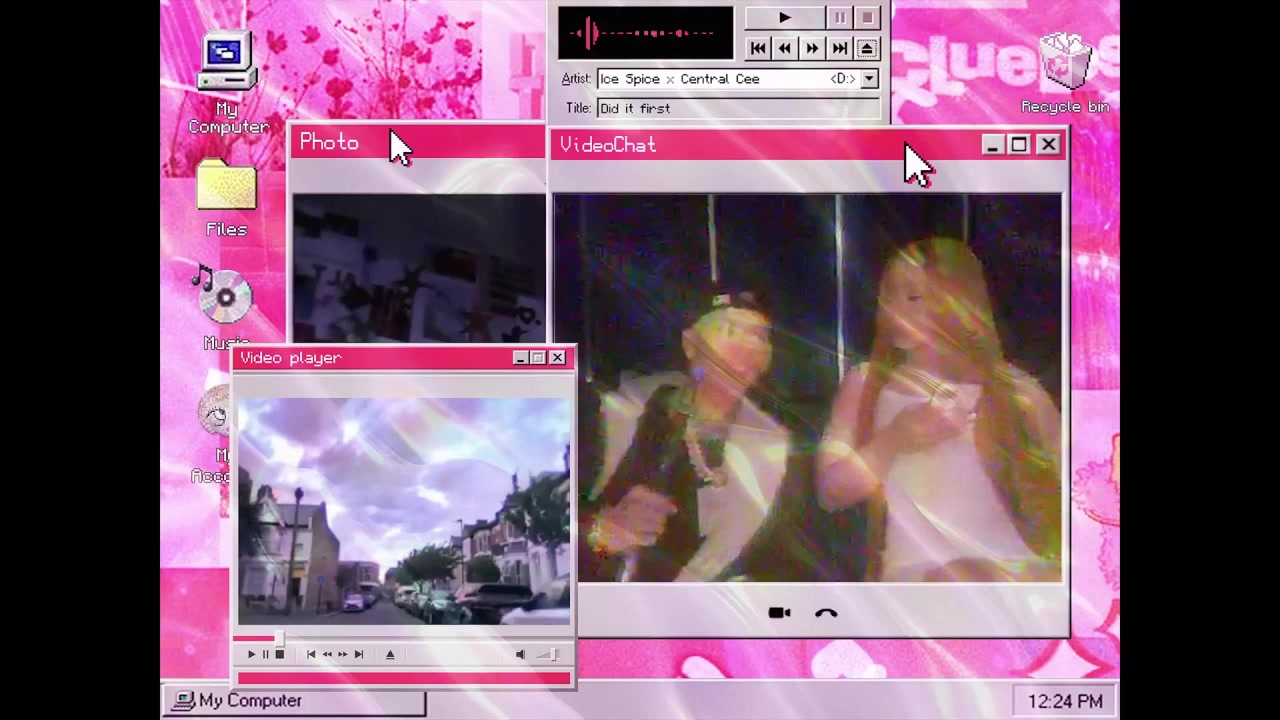Fast-forward the clip in Video player
The height and width of the screenshot is (720, 1280).
(x=342, y=654)
